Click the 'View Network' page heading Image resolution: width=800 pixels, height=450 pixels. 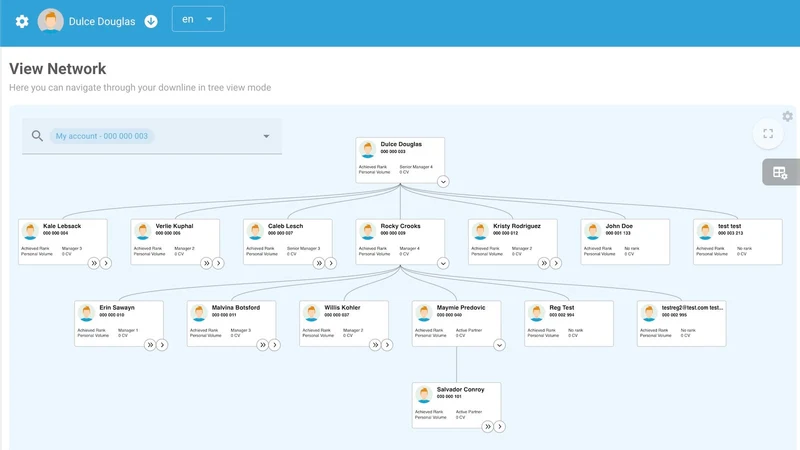[x=58, y=69]
